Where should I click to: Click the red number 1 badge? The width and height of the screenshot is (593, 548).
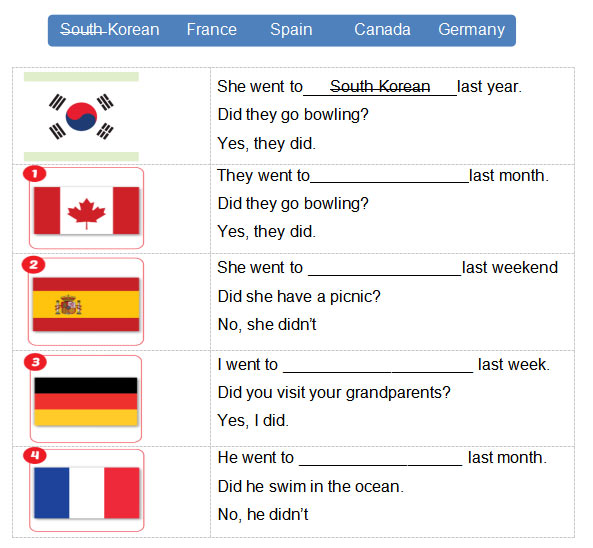pyautogui.click(x=34, y=174)
